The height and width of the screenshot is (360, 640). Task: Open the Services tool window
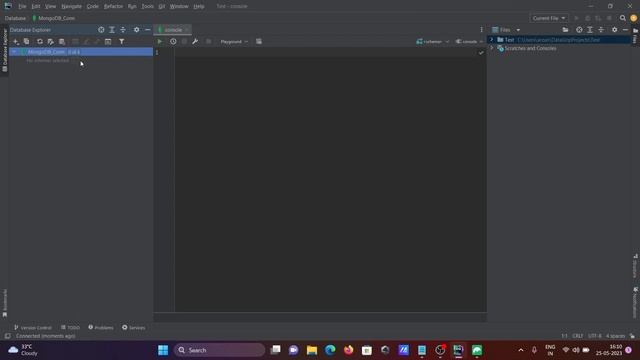click(x=133, y=327)
